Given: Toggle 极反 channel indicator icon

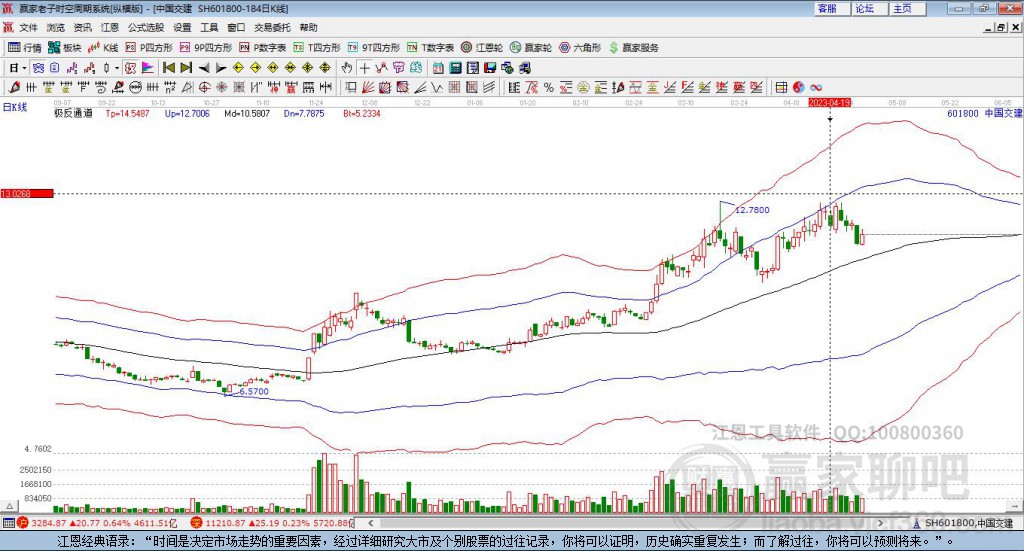Looking at the screenshot, I should tap(130, 68).
